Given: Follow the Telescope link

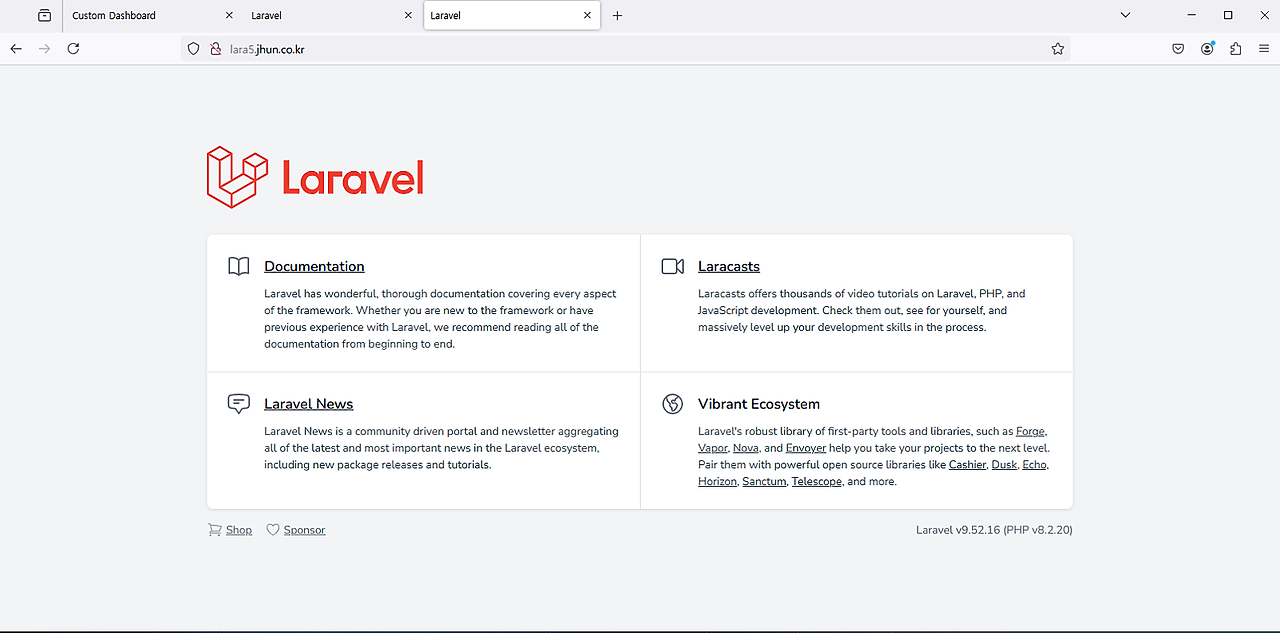Looking at the screenshot, I should [816, 482].
